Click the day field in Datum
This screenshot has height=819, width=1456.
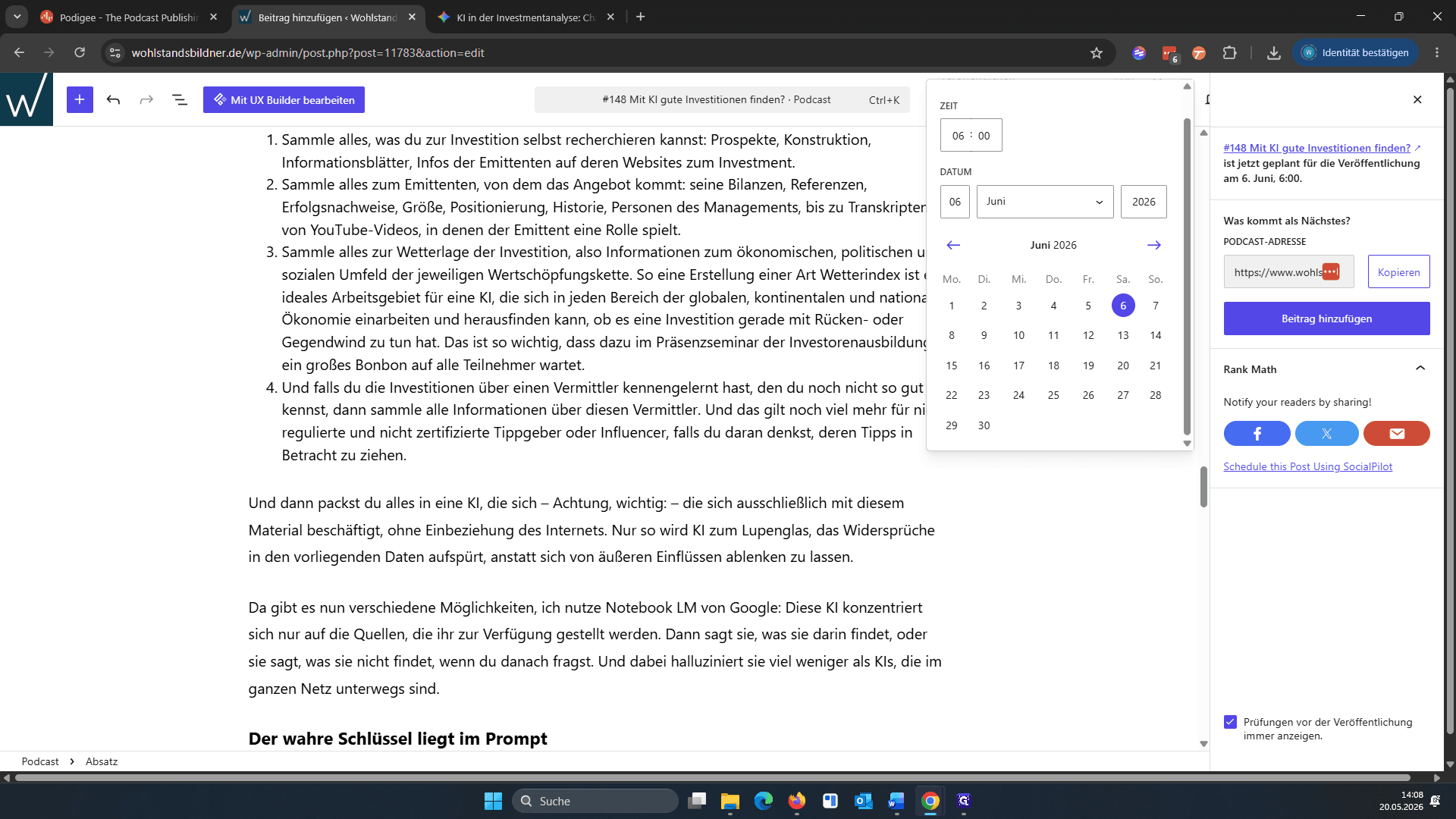click(x=955, y=202)
